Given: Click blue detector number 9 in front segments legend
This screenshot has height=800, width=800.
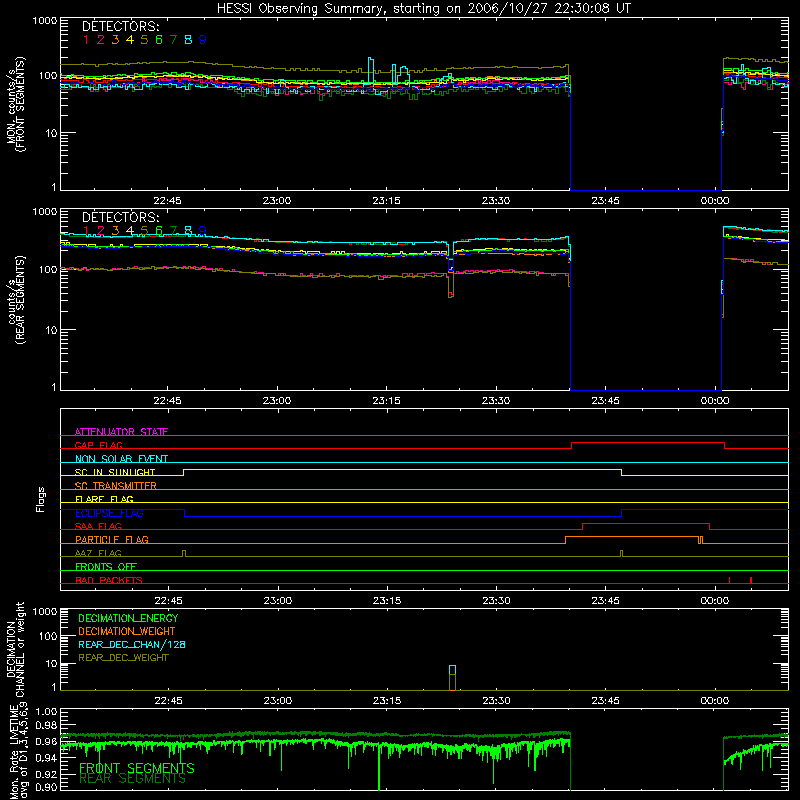Looking at the screenshot, I should tap(203, 40).
